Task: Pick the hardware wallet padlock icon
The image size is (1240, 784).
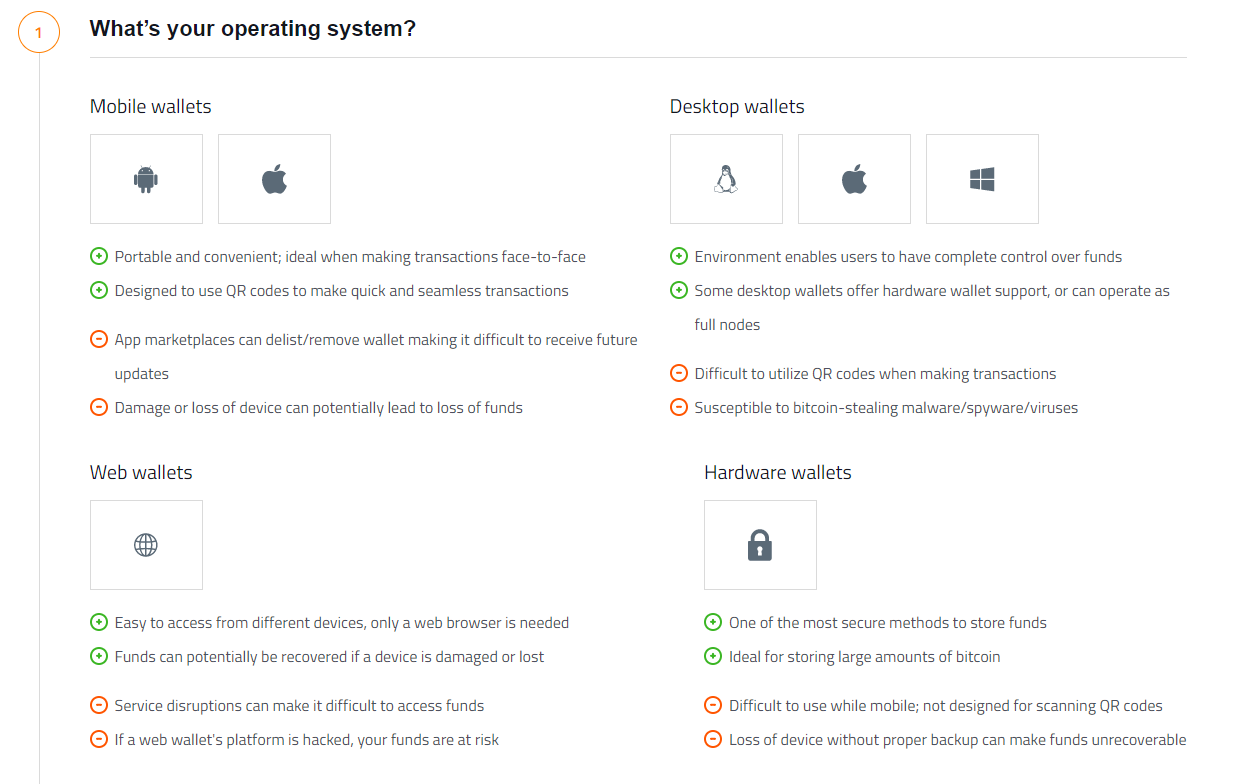Action: [760, 545]
